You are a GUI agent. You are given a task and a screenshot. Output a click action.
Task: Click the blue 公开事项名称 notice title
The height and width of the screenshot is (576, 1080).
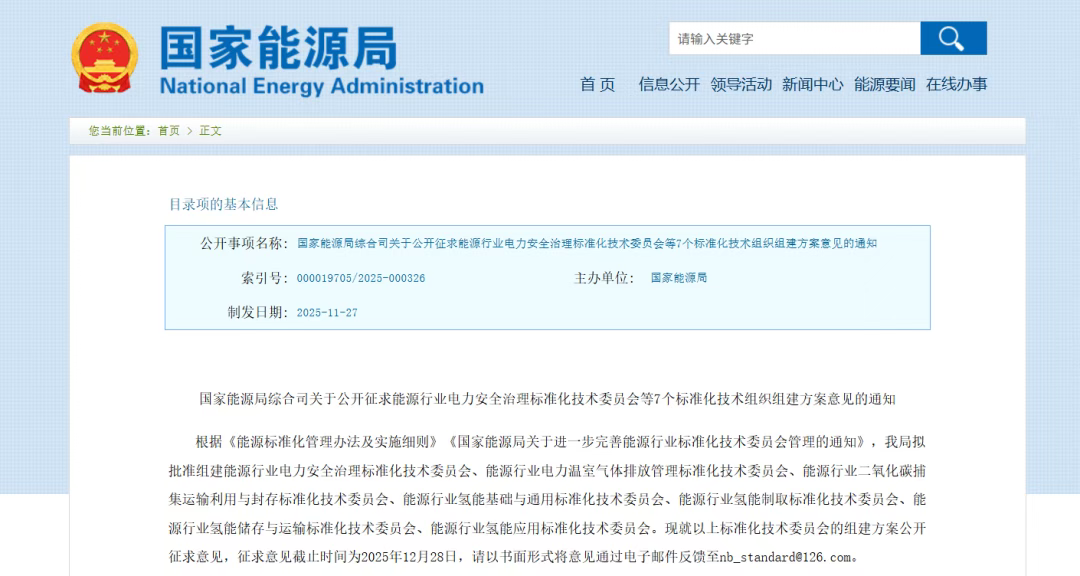(x=586, y=243)
